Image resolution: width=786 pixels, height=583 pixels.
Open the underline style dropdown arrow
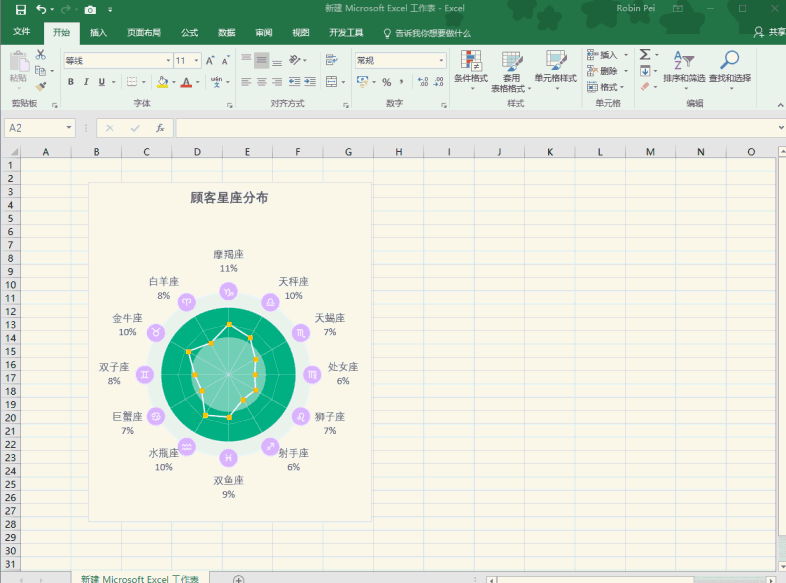(114, 82)
